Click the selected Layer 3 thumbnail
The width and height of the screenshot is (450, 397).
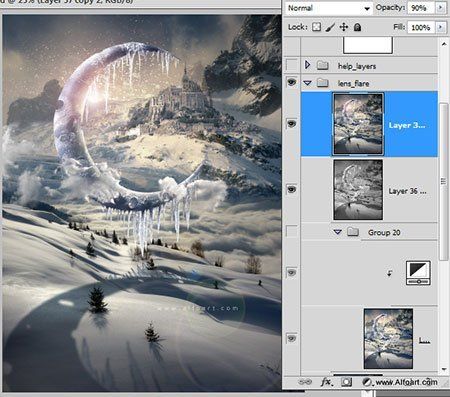tap(358, 124)
